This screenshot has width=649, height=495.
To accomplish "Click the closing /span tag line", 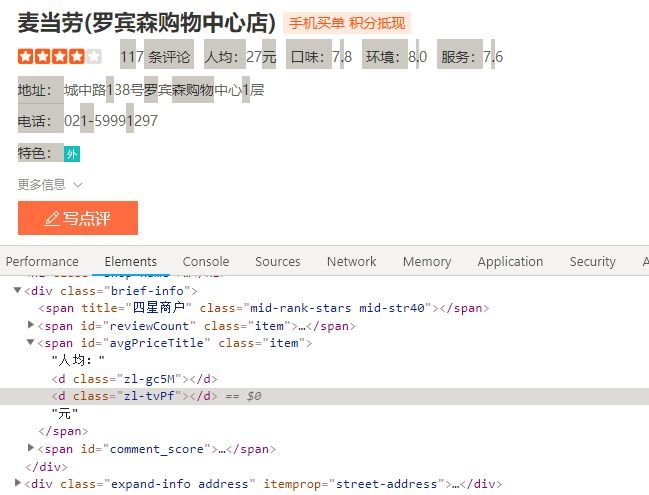I will 63,431.
